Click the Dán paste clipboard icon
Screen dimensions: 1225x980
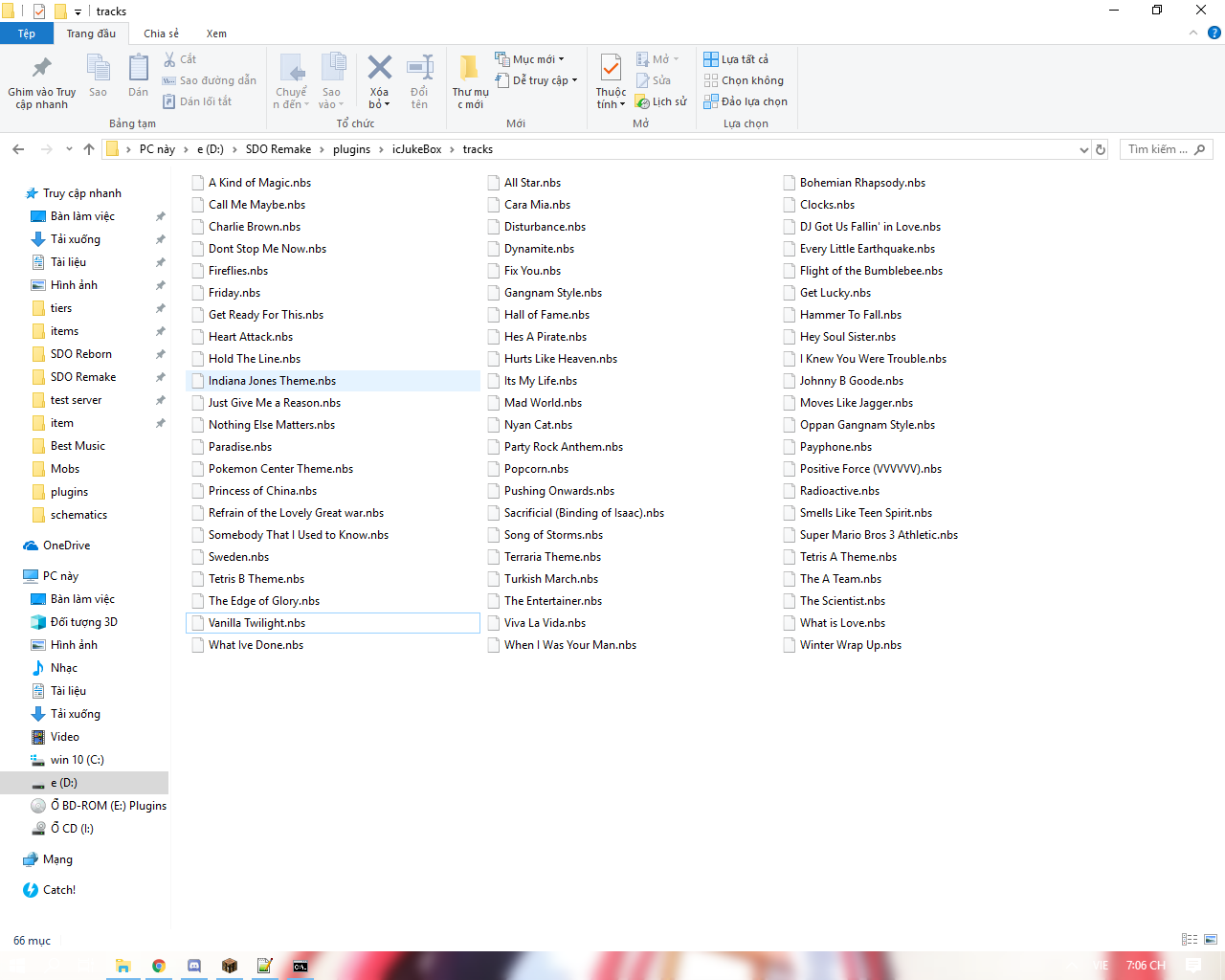(x=139, y=68)
